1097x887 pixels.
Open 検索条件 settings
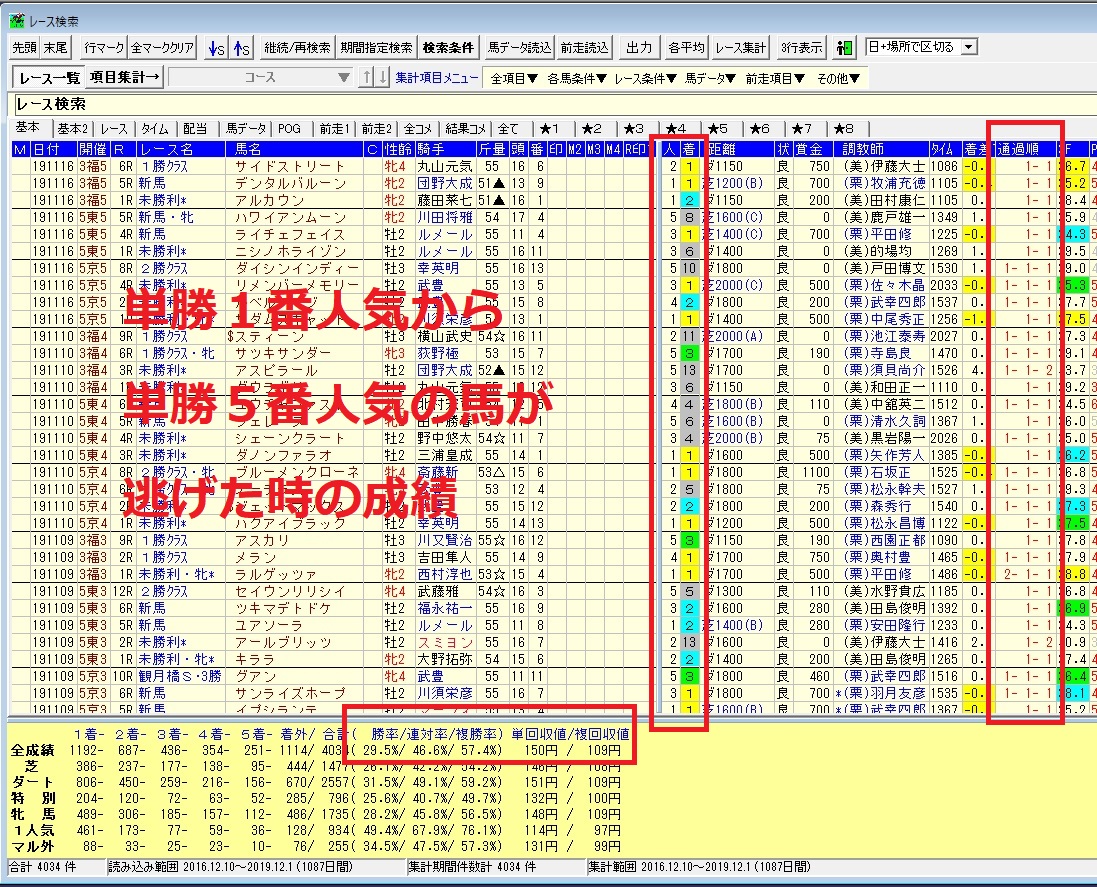coord(448,48)
